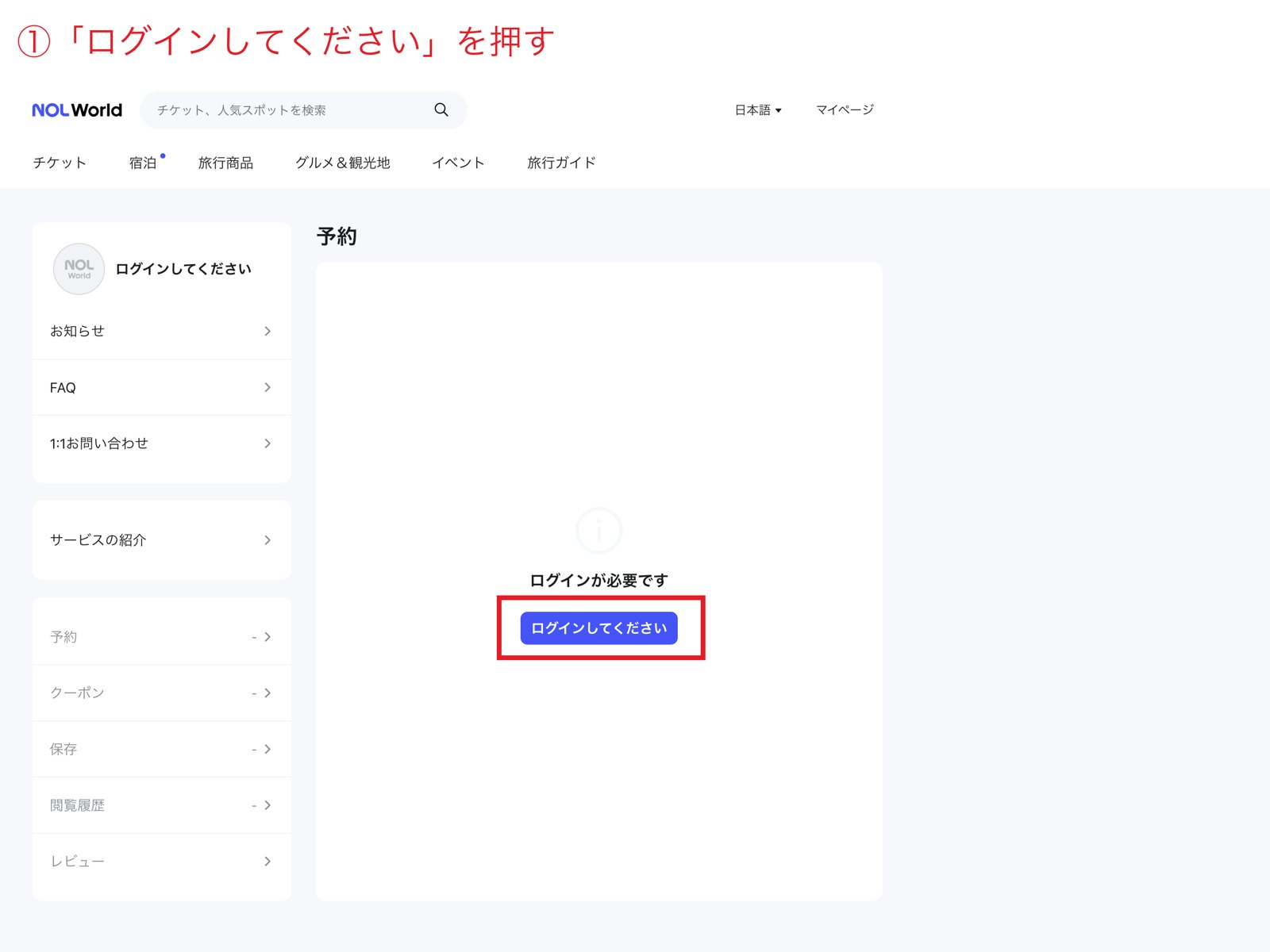The height and width of the screenshot is (952, 1270).
Task: Select the グルメ＆観光地 menu item
Action: click(343, 163)
